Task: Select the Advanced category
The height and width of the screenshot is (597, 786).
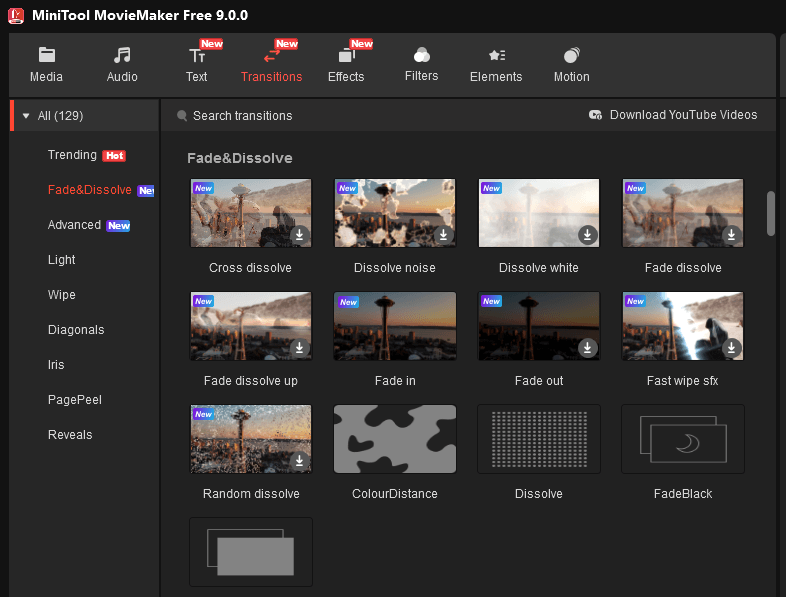Action: pos(74,225)
